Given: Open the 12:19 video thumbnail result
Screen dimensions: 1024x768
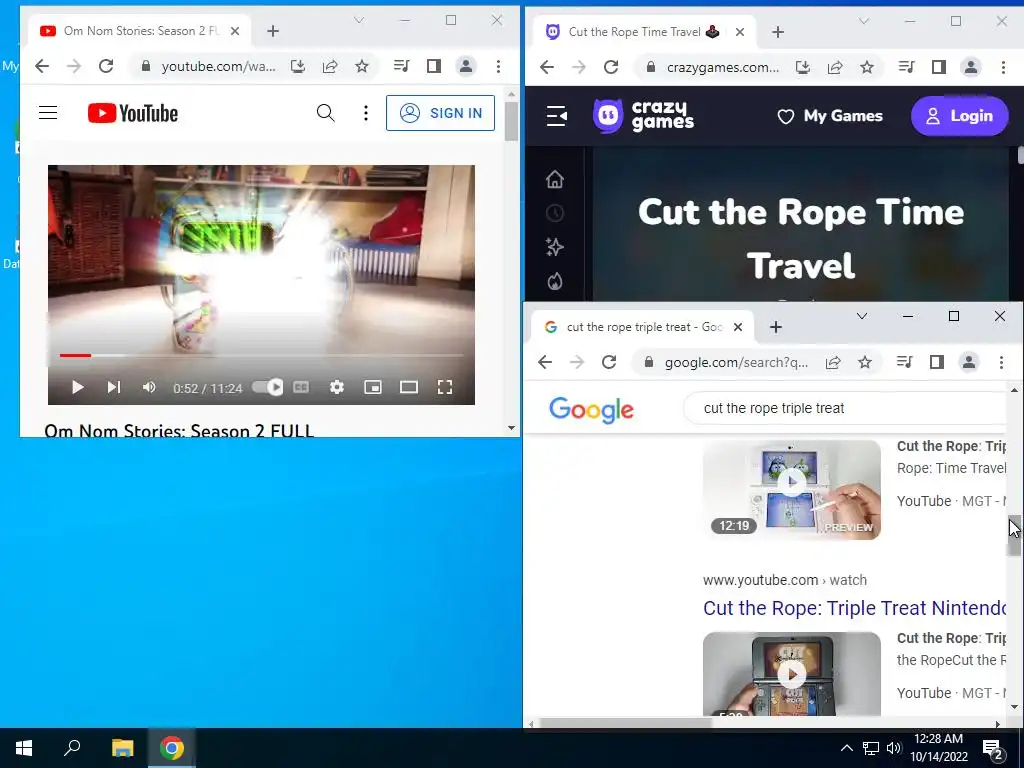Looking at the screenshot, I should click(792, 490).
